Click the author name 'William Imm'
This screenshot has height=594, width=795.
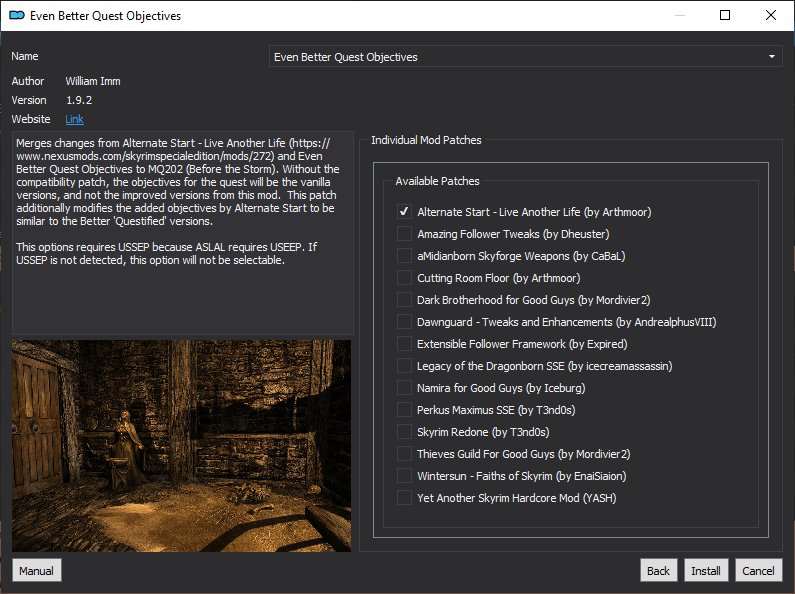93,81
